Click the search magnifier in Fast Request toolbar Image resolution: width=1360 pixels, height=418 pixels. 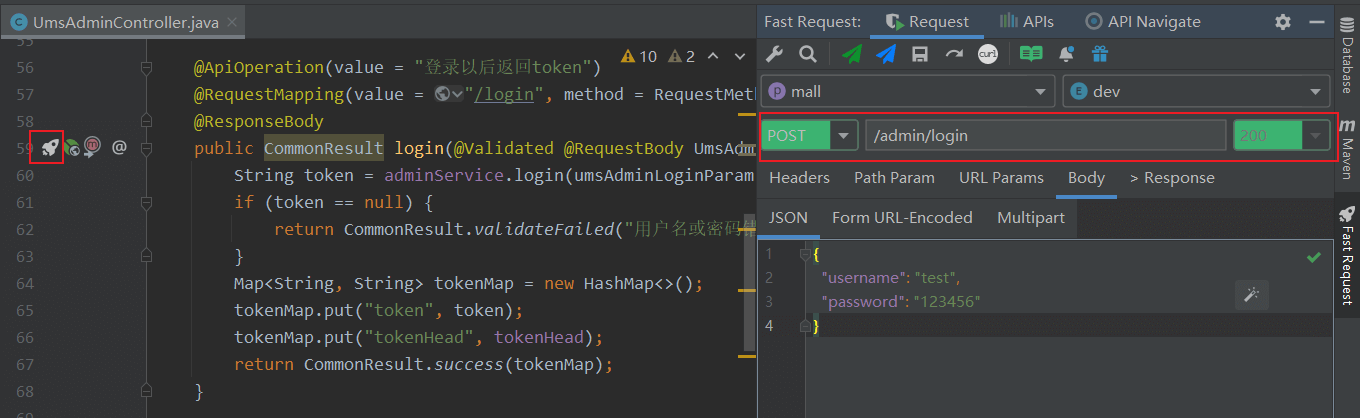pyautogui.click(x=807, y=54)
